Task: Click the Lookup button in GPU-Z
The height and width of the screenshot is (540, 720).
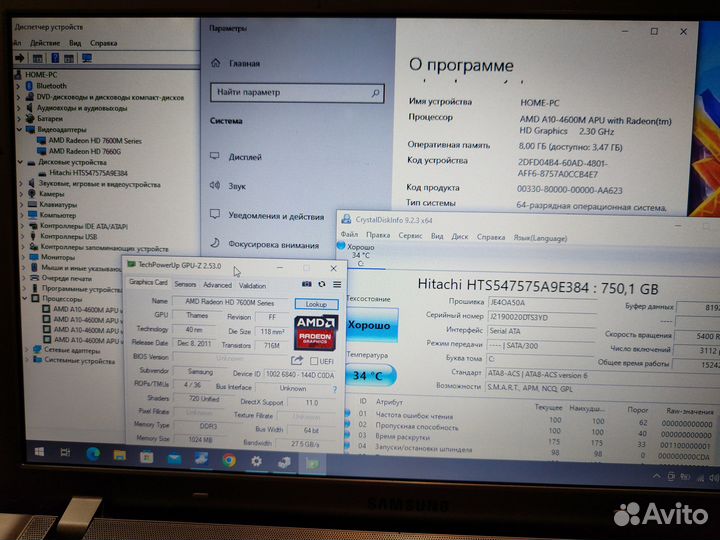Action: 316,303
